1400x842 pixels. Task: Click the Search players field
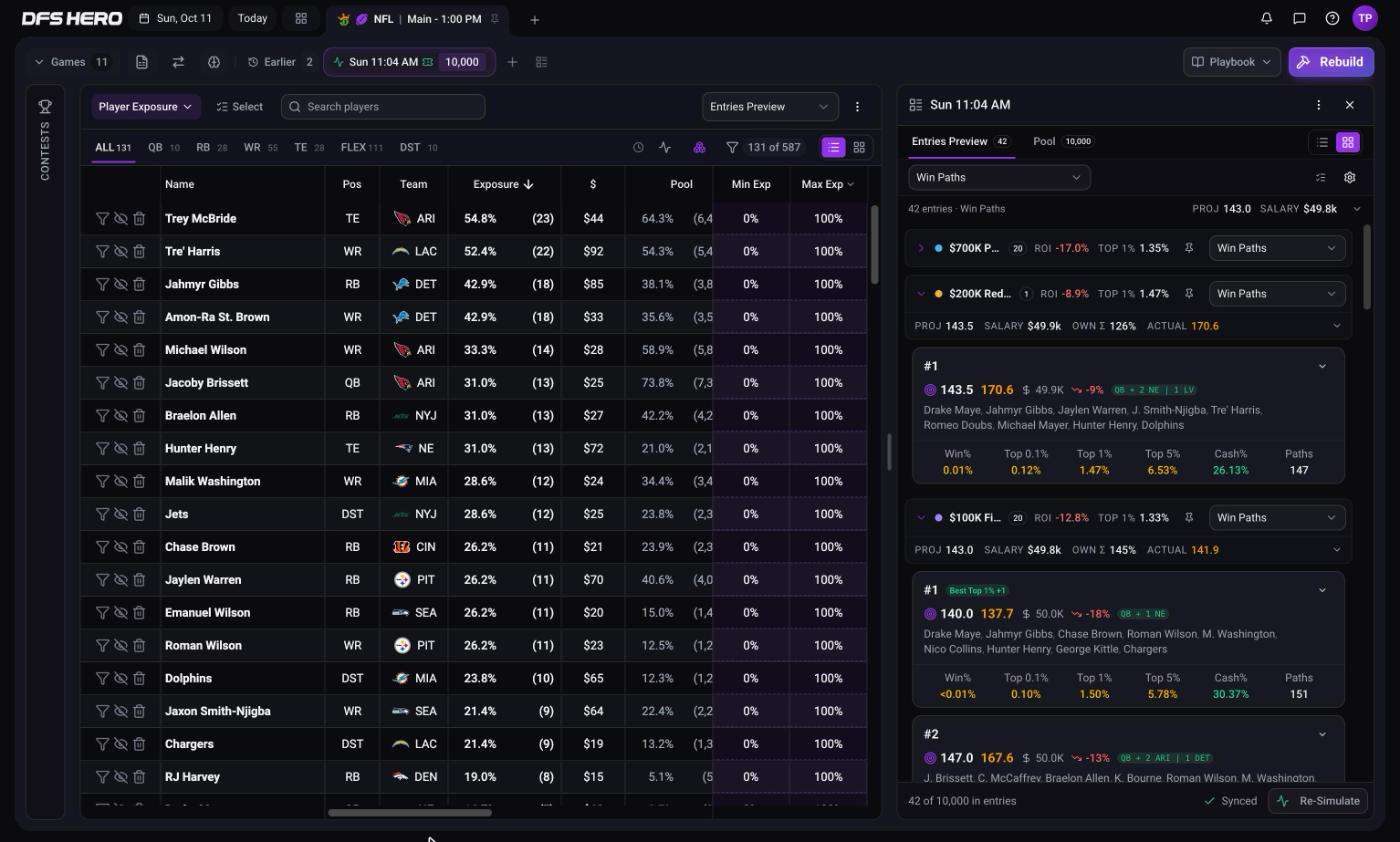pyautogui.click(x=383, y=106)
